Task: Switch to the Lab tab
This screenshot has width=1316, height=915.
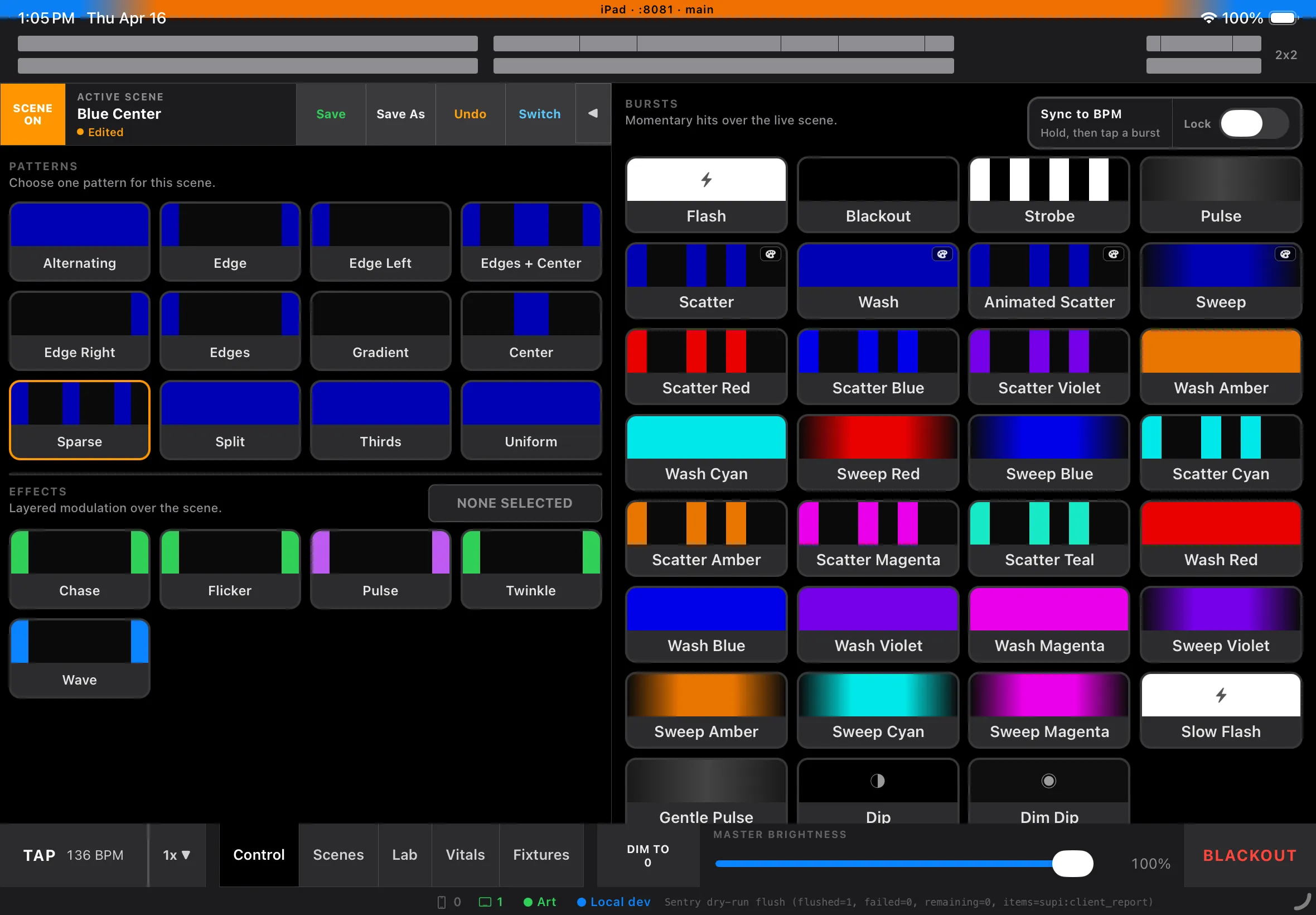Action: [x=404, y=855]
